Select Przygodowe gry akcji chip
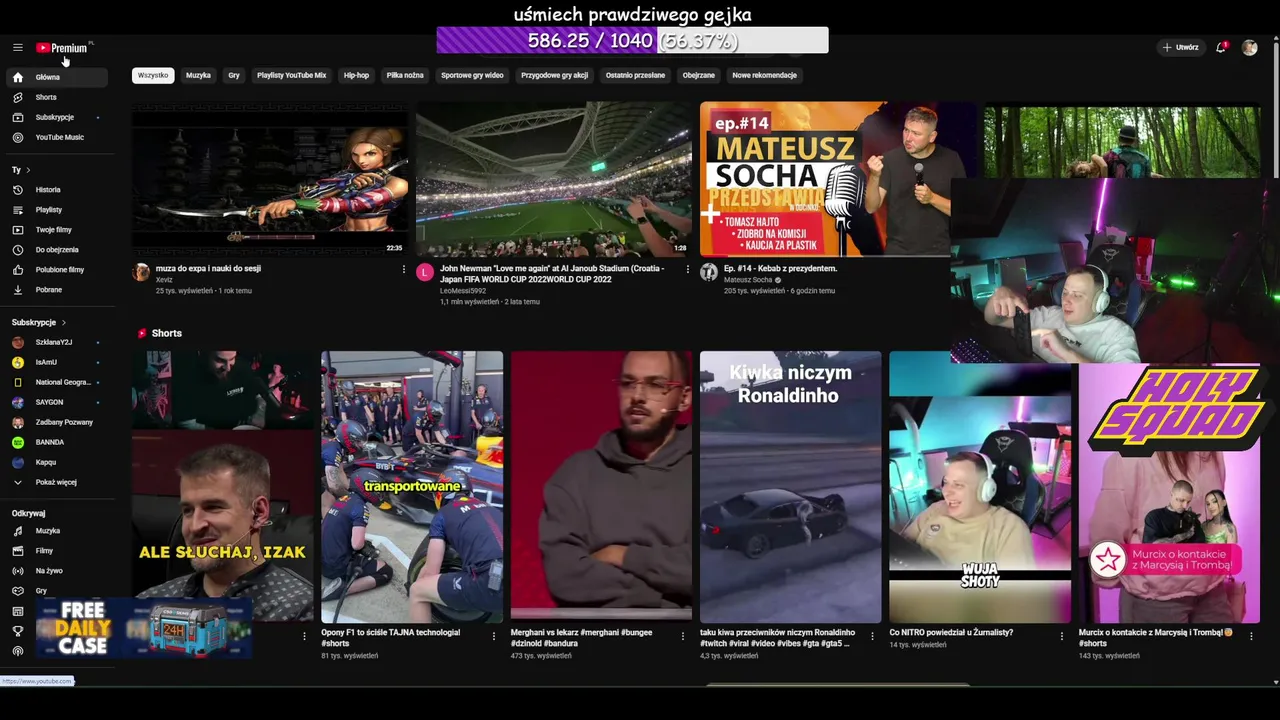The height and width of the screenshot is (720, 1280). (554, 75)
